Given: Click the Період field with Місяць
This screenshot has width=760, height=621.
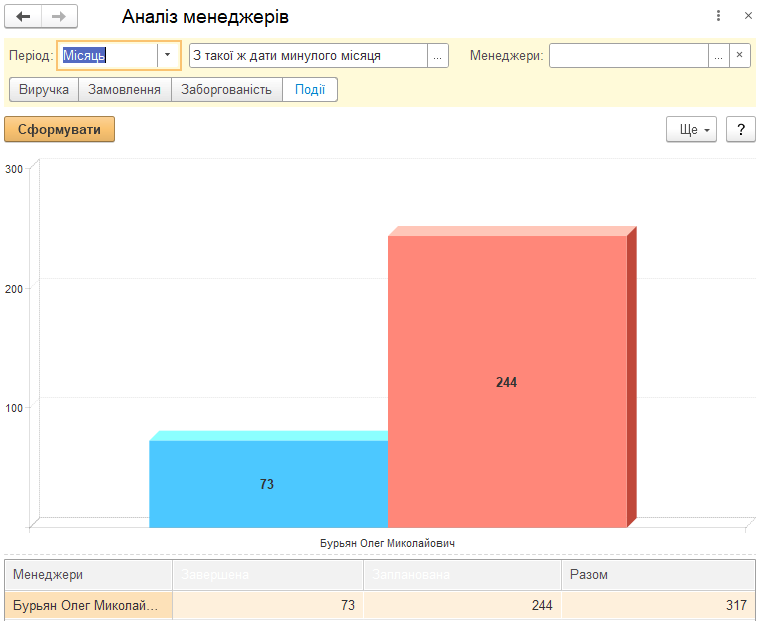Looking at the screenshot, I should 108,55.
